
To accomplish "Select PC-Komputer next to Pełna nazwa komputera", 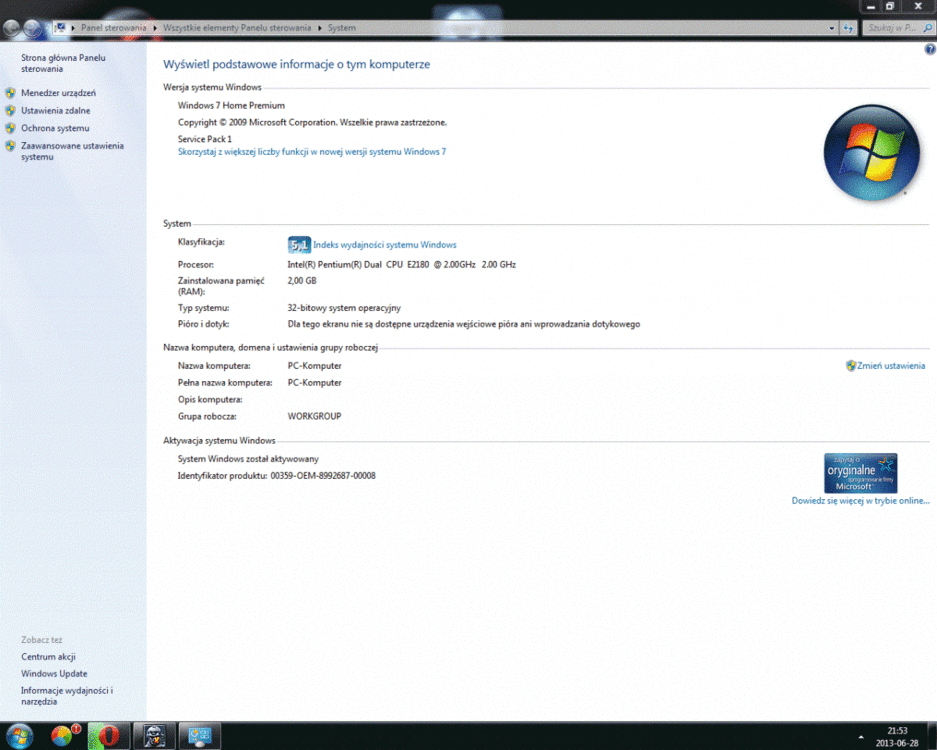I will coord(314,383).
